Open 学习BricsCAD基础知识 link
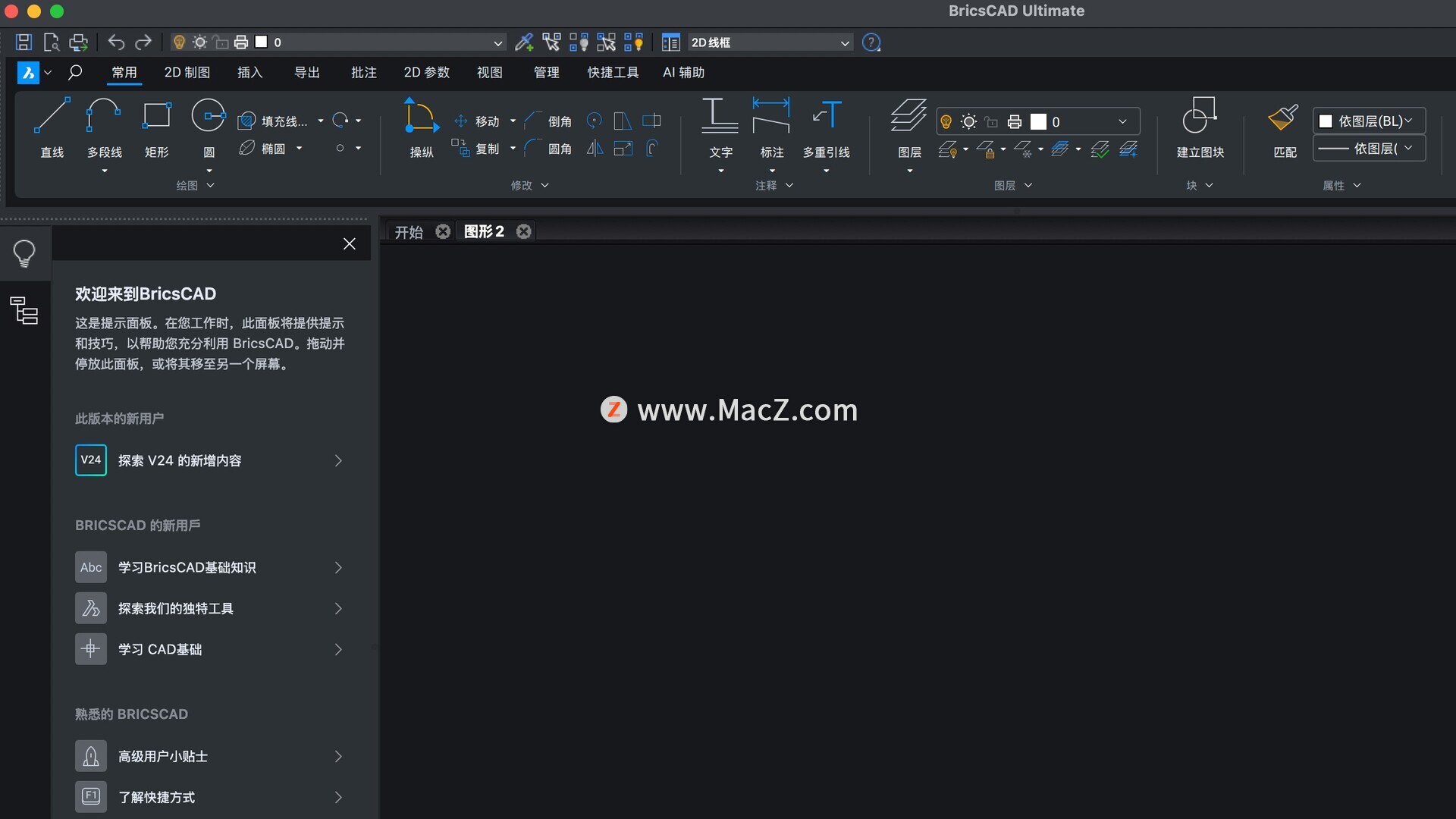The height and width of the screenshot is (819, 1456). (x=209, y=567)
